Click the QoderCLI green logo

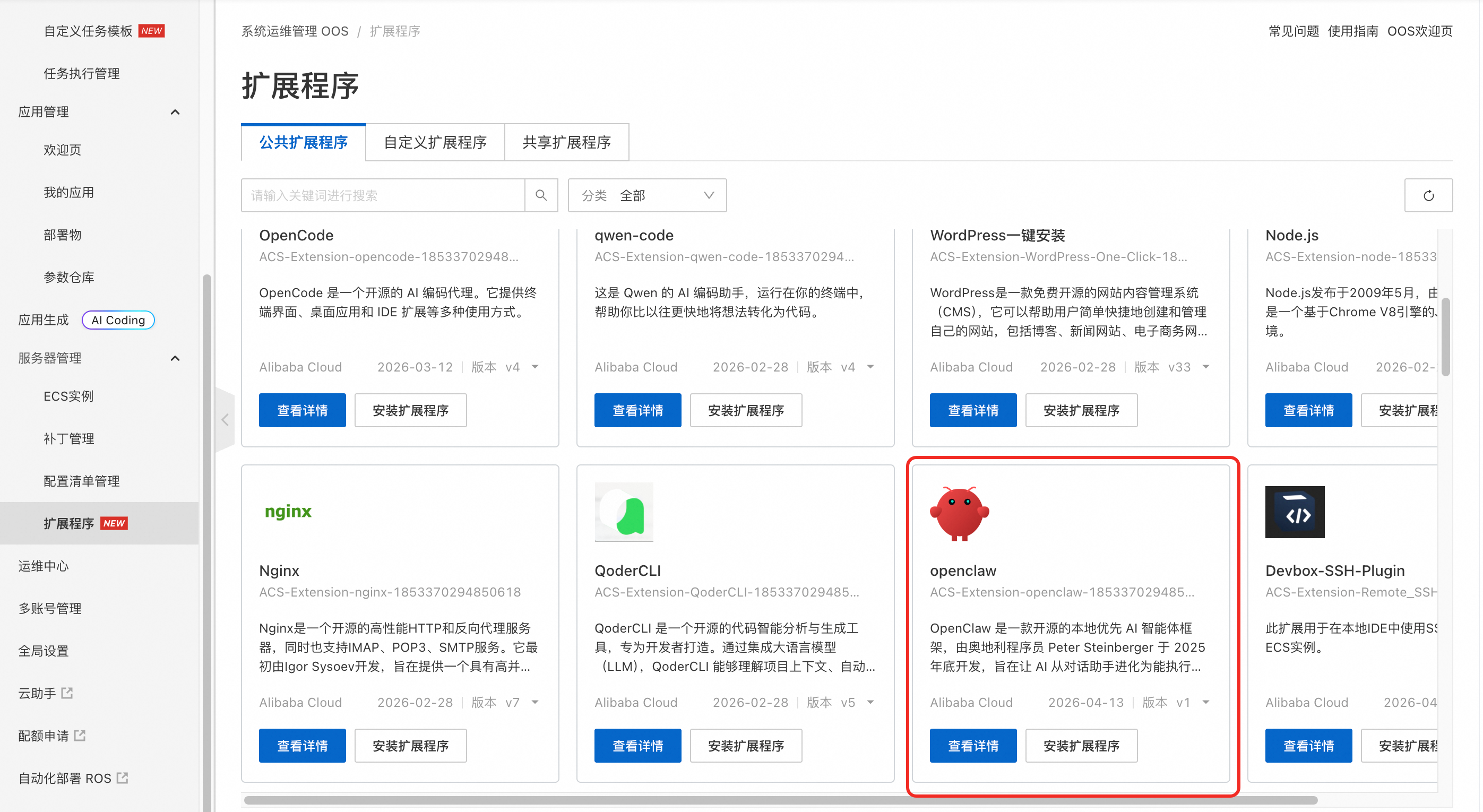click(624, 512)
